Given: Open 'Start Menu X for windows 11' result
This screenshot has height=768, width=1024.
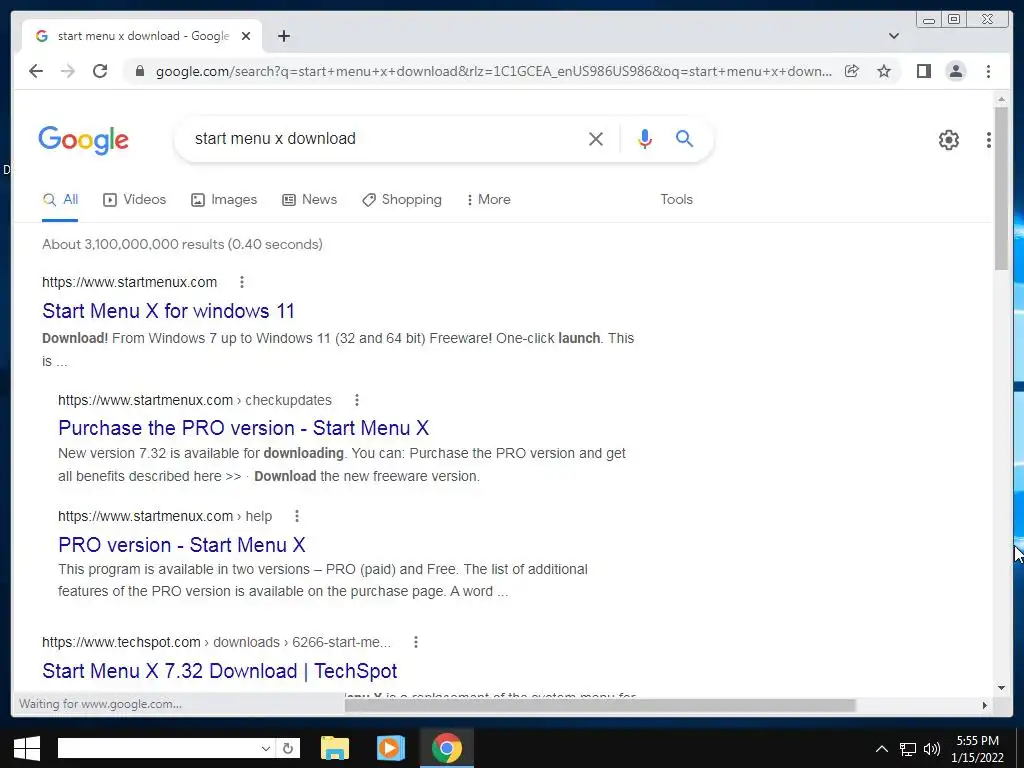Looking at the screenshot, I should coord(168,311).
